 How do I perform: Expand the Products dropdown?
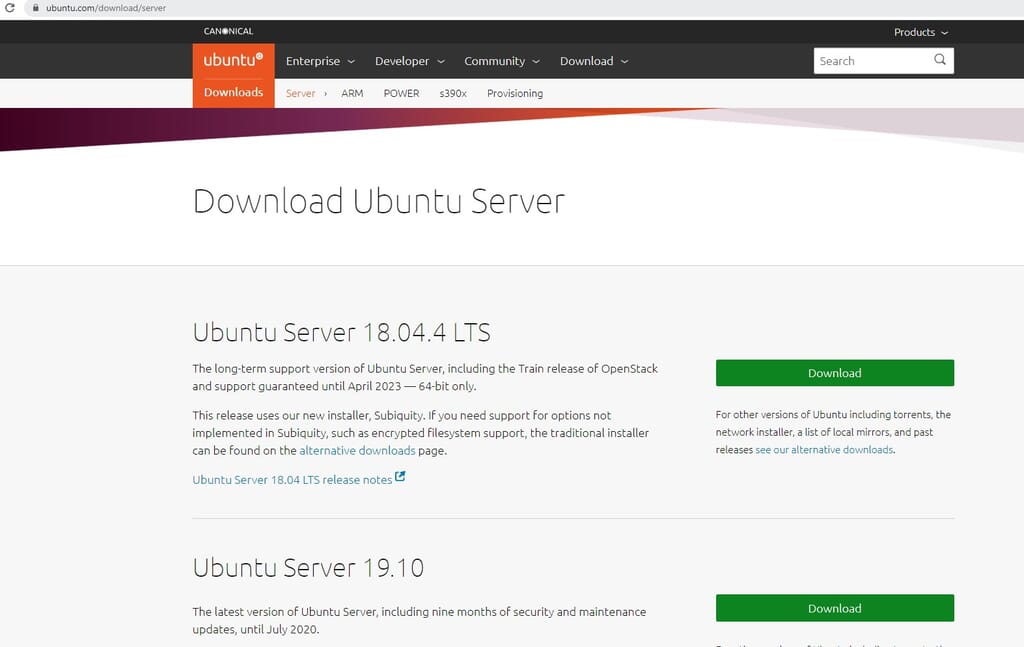(921, 32)
